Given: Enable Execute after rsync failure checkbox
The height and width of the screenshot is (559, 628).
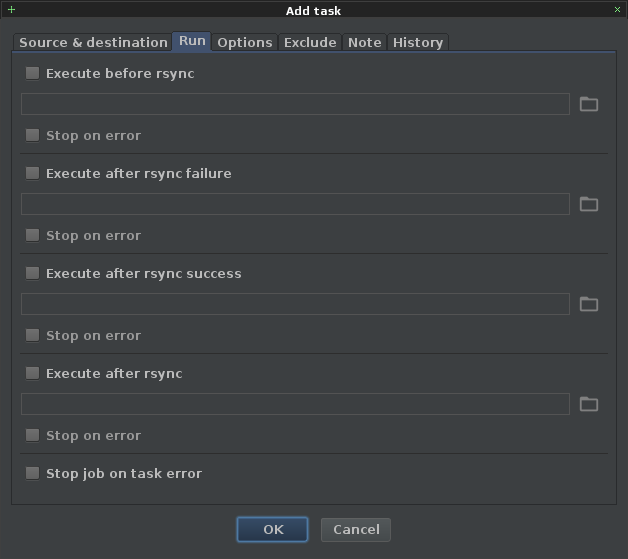Looking at the screenshot, I should [32, 173].
